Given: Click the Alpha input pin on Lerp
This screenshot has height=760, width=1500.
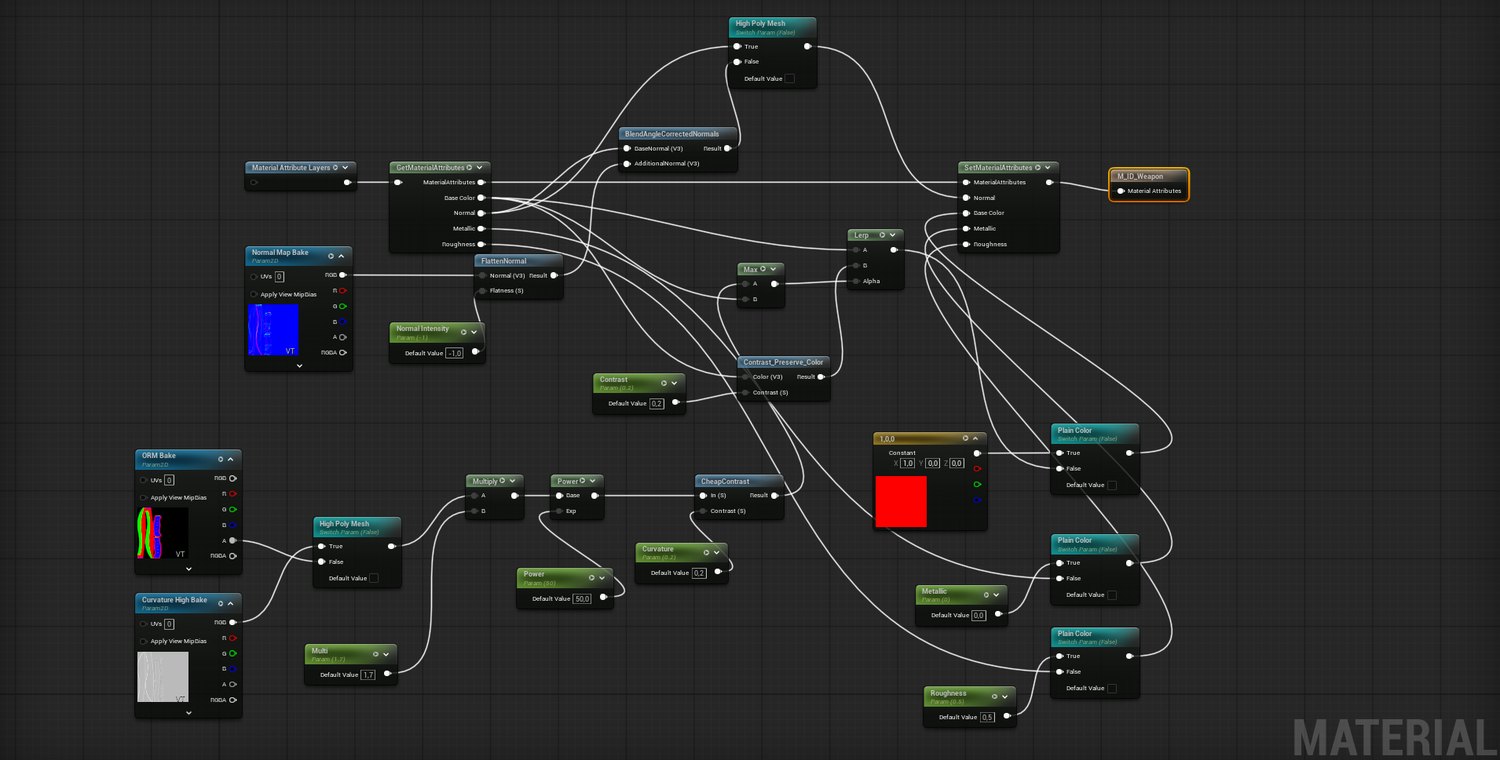Looking at the screenshot, I should pyautogui.click(x=856, y=281).
